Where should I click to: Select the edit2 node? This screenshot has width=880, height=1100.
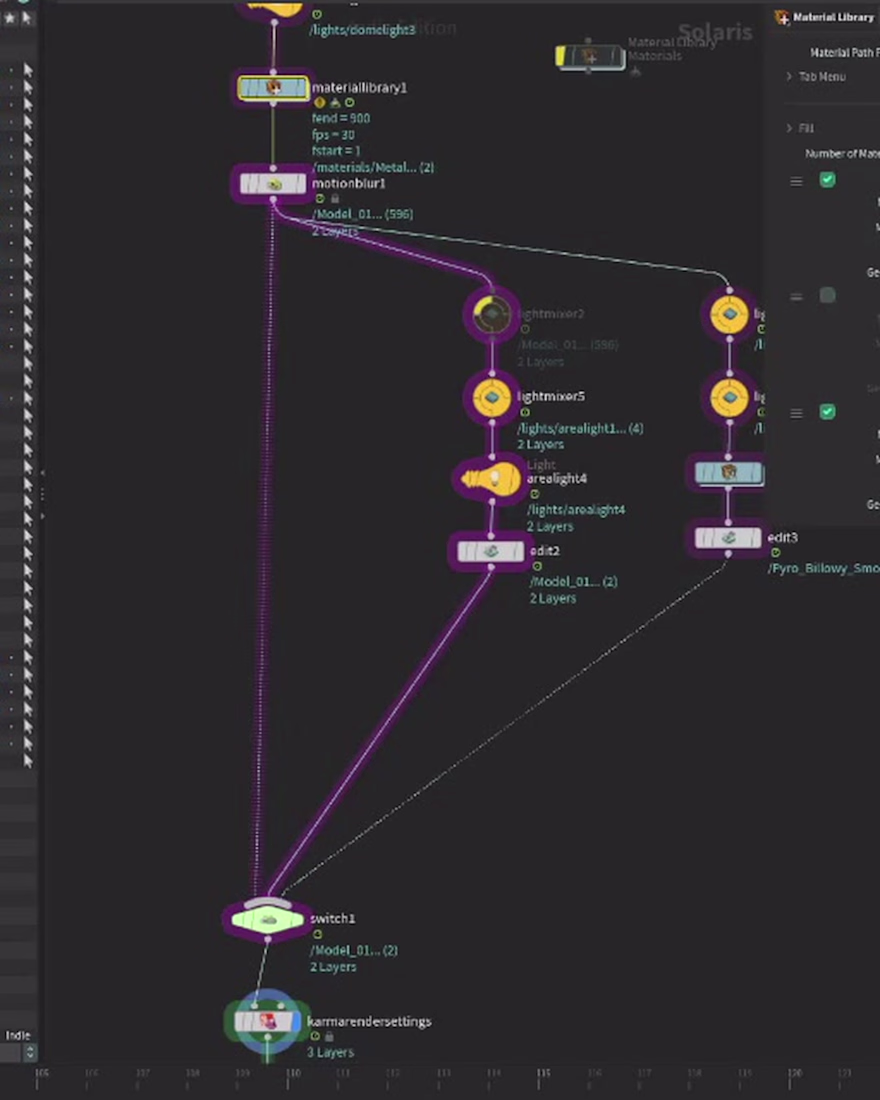(491, 551)
